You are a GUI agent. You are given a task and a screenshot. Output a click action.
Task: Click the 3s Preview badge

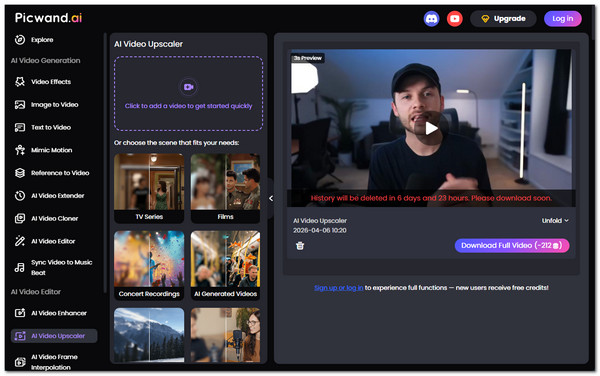(x=308, y=58)
